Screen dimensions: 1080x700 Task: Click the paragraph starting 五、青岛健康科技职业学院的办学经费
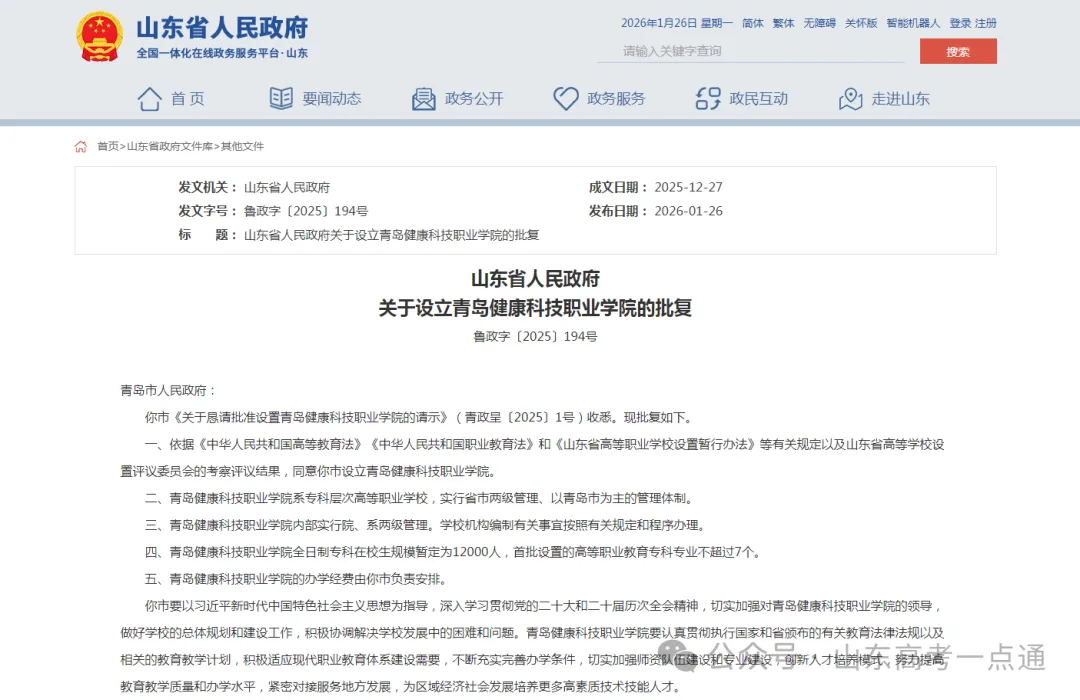point(298,579)
